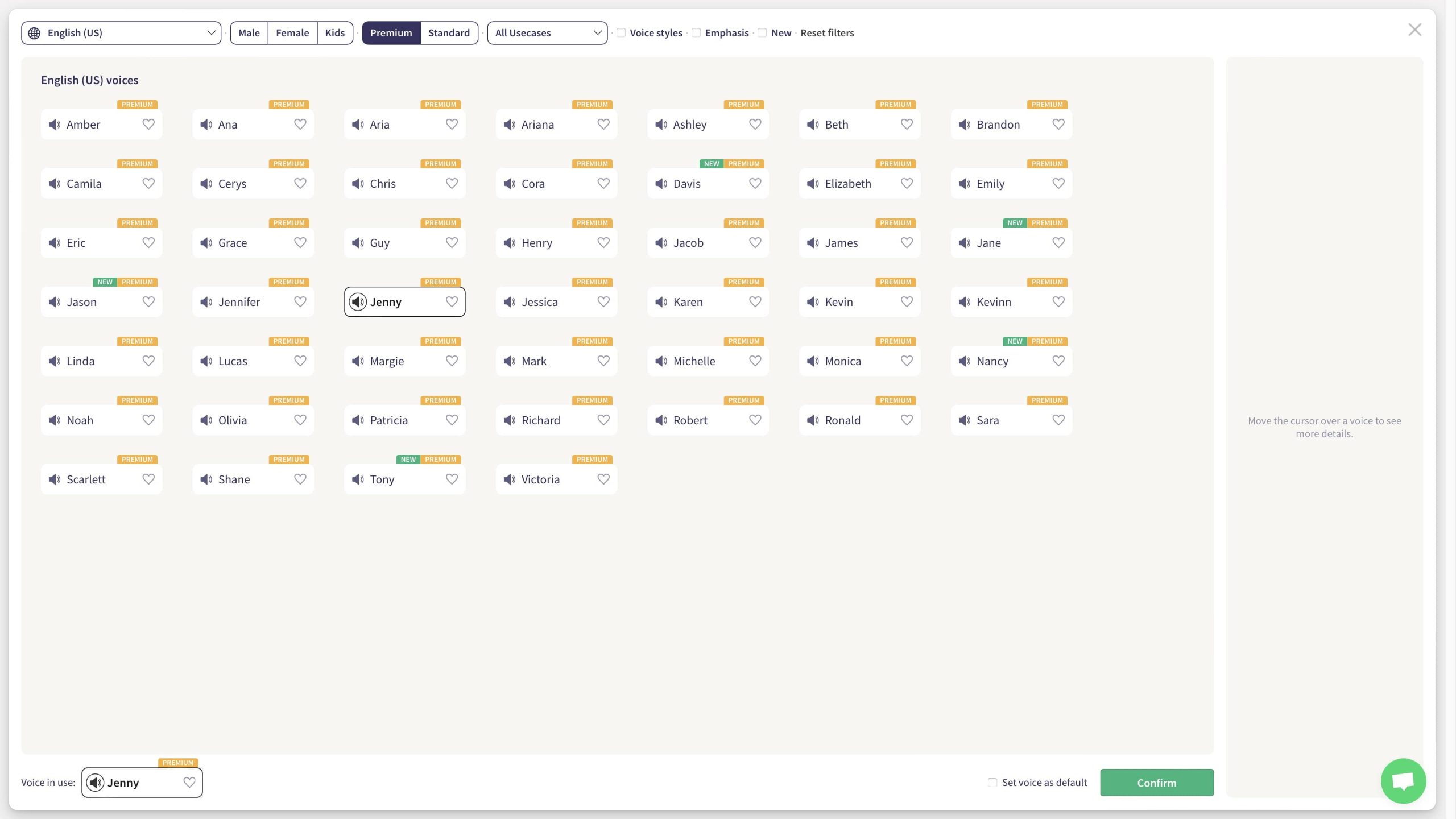1456x819 pixels.
Task: Open the green chat support bubble
Action: tap(1403, 781)
